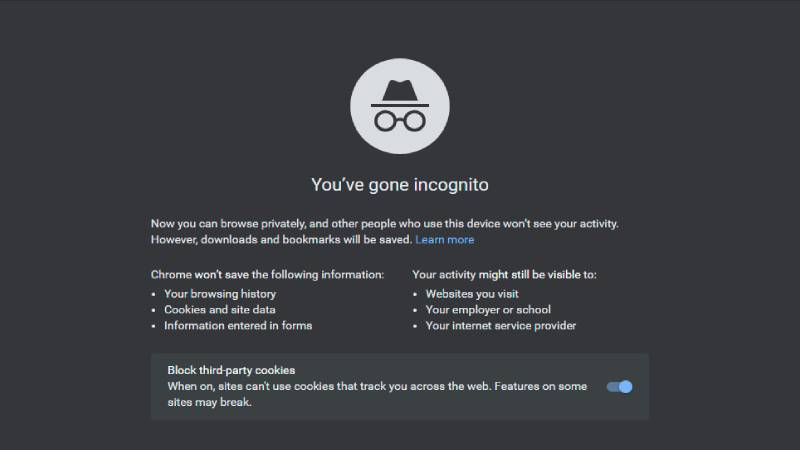800x450 pixels.
Task: Click "Your employer or school" list item
Action: (488, 310)
